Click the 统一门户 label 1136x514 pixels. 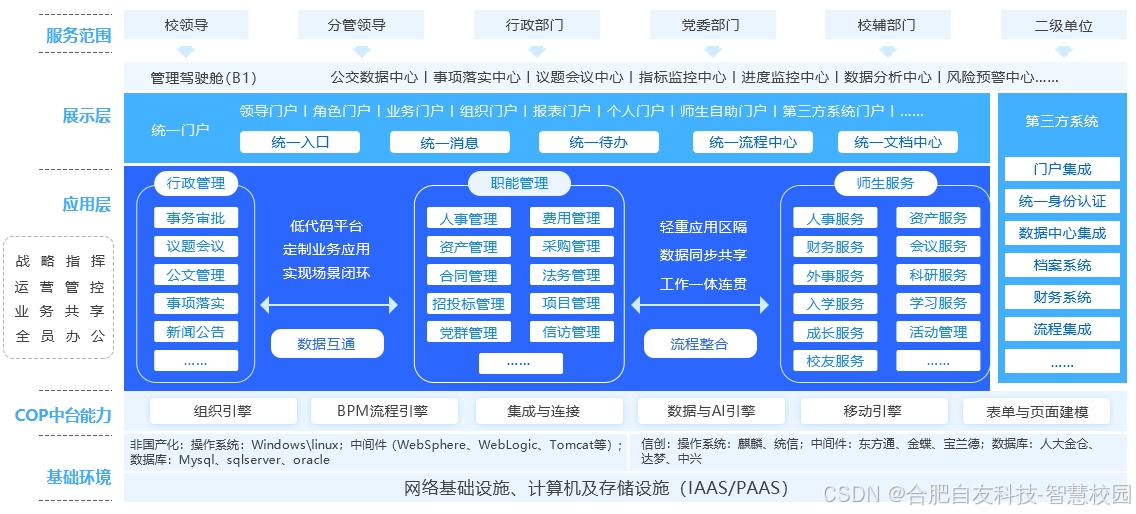coord(180,130)
